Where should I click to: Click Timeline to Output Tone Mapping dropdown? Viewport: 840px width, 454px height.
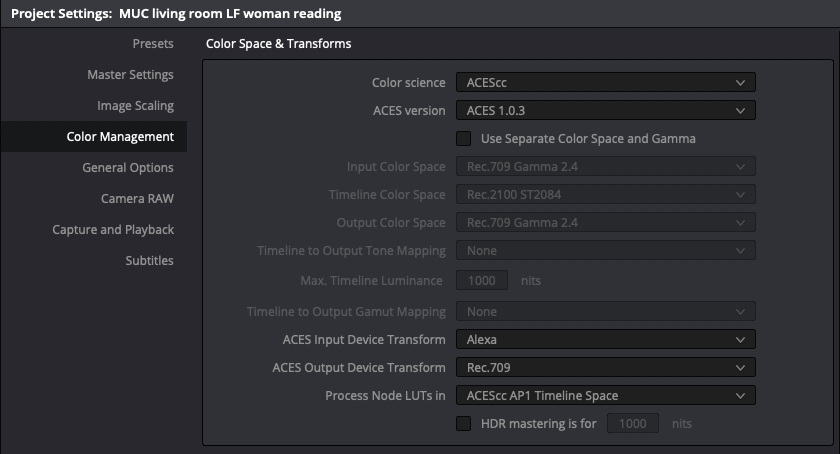(605, 251)
